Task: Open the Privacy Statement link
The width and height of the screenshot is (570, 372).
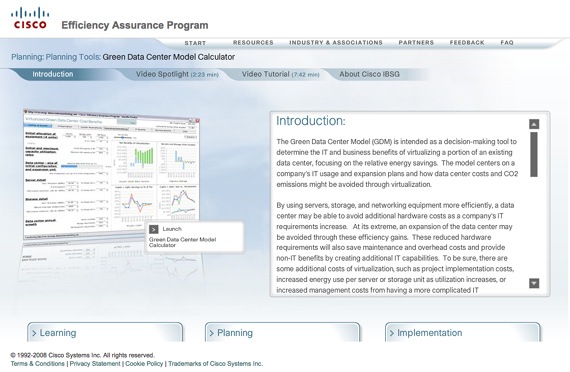Action: click(95, 364)
